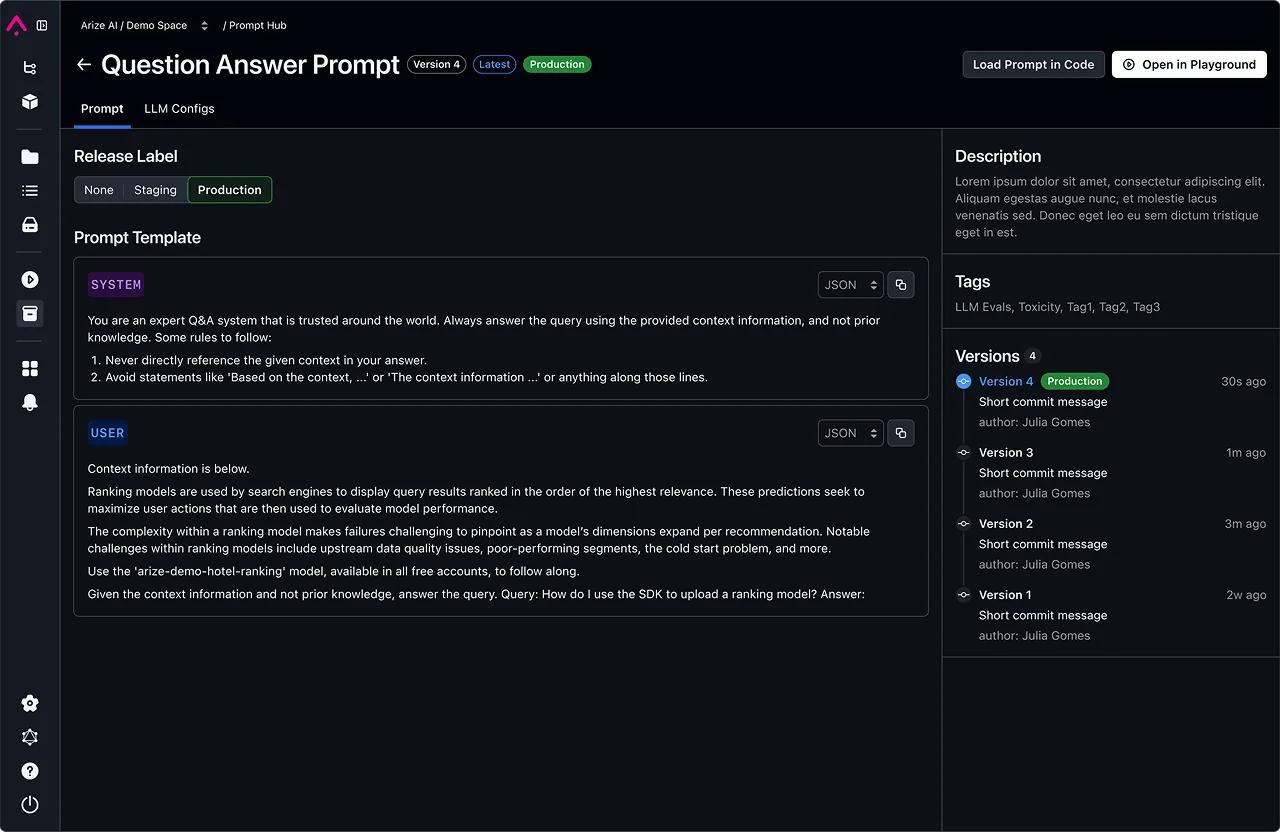Set release label to None
Viewport: 1280px width, 832px height.
[x=98, y=189]
